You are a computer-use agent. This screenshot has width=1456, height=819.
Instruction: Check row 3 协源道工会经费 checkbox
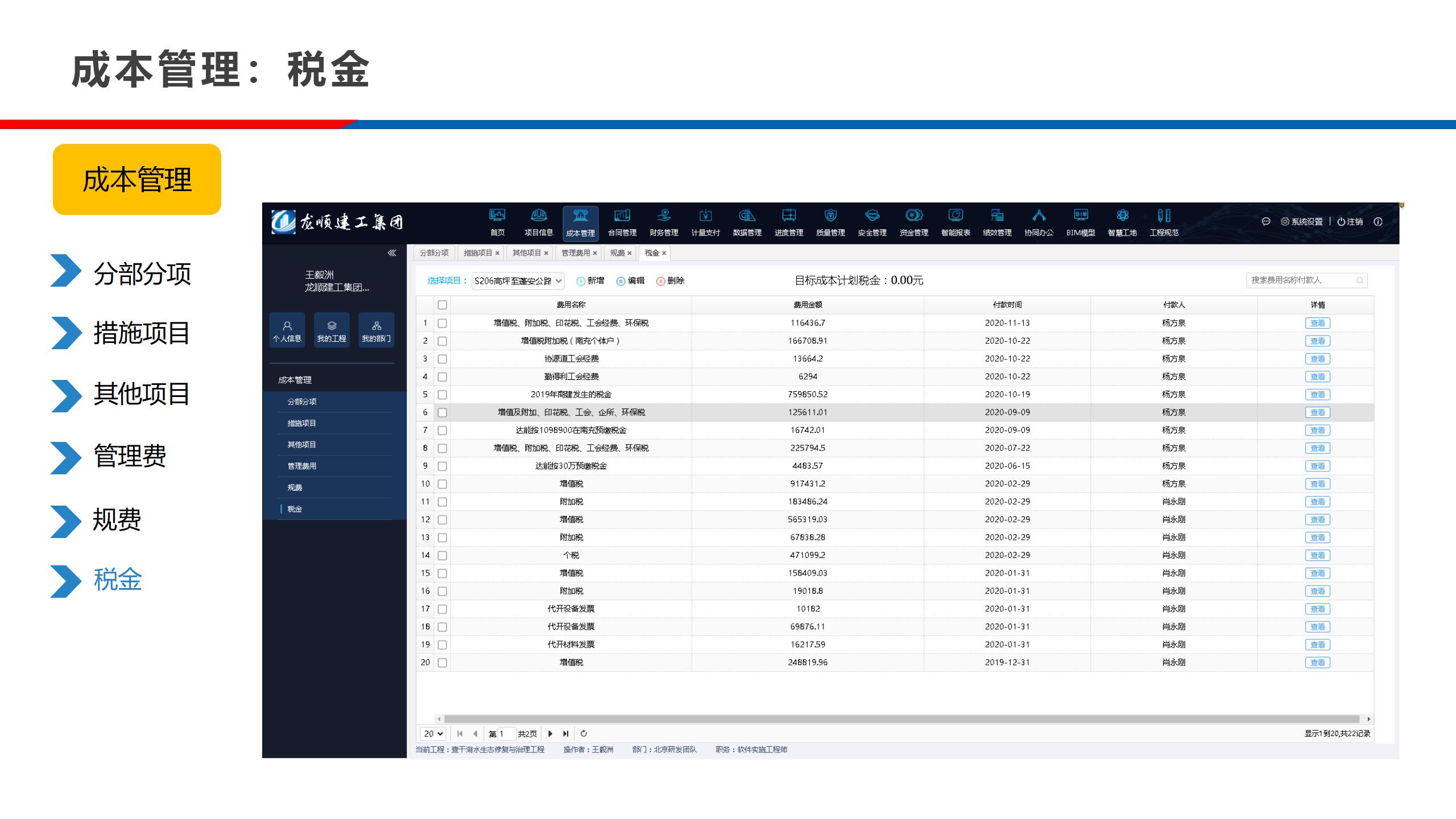click(x=442, y=359)
